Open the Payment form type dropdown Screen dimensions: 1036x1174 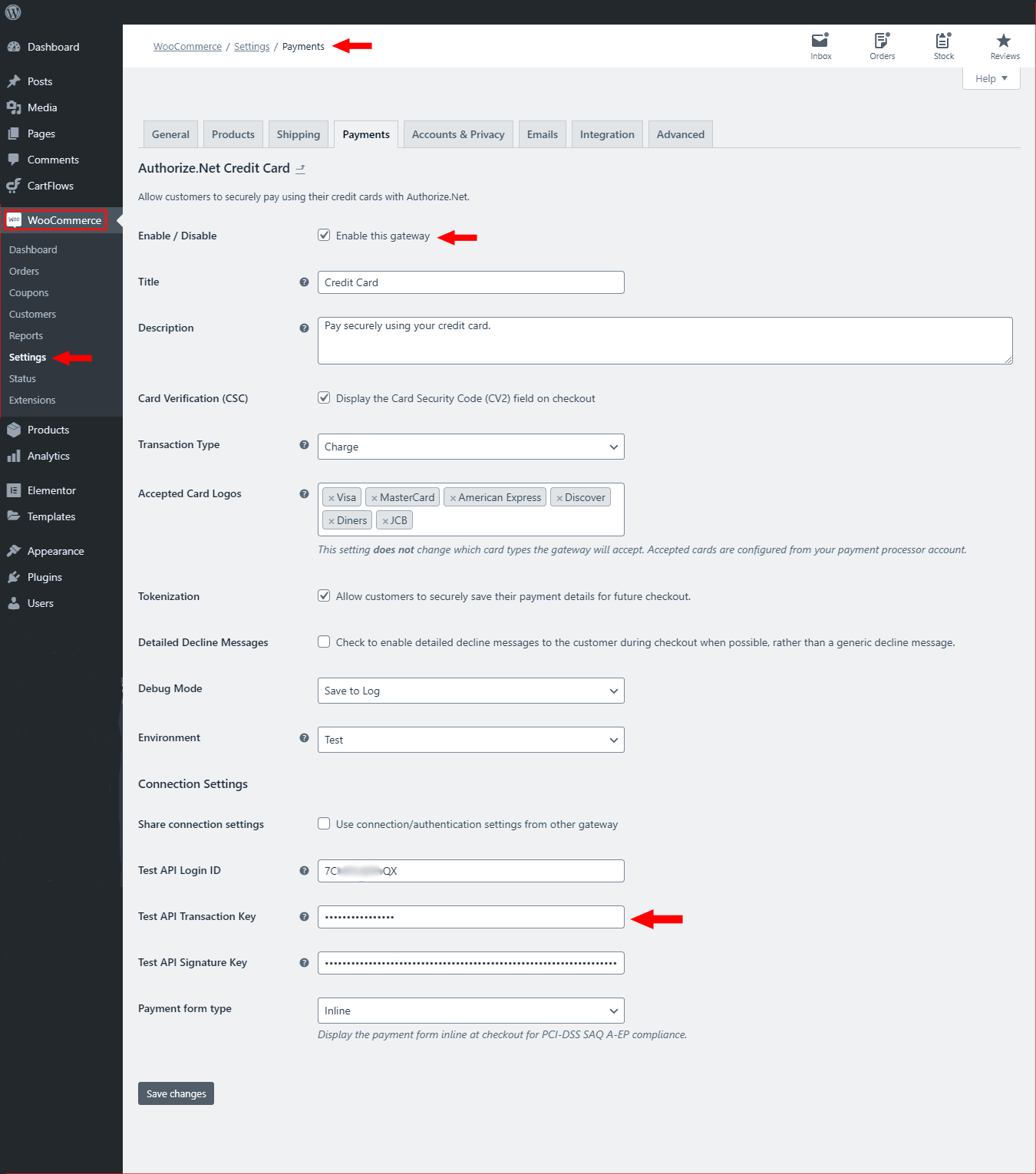click(x=470, y=1011)
